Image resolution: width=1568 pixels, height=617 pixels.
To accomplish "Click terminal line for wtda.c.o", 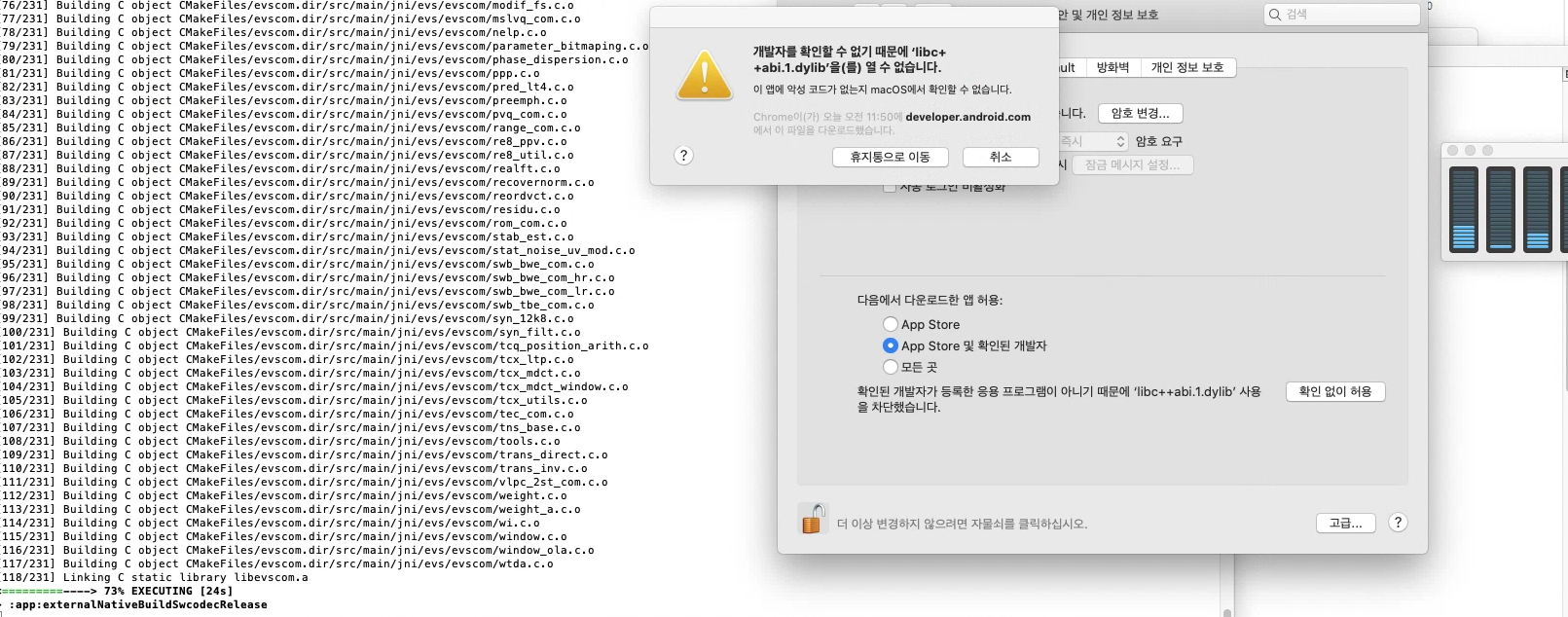I will [x=277, y=563].
